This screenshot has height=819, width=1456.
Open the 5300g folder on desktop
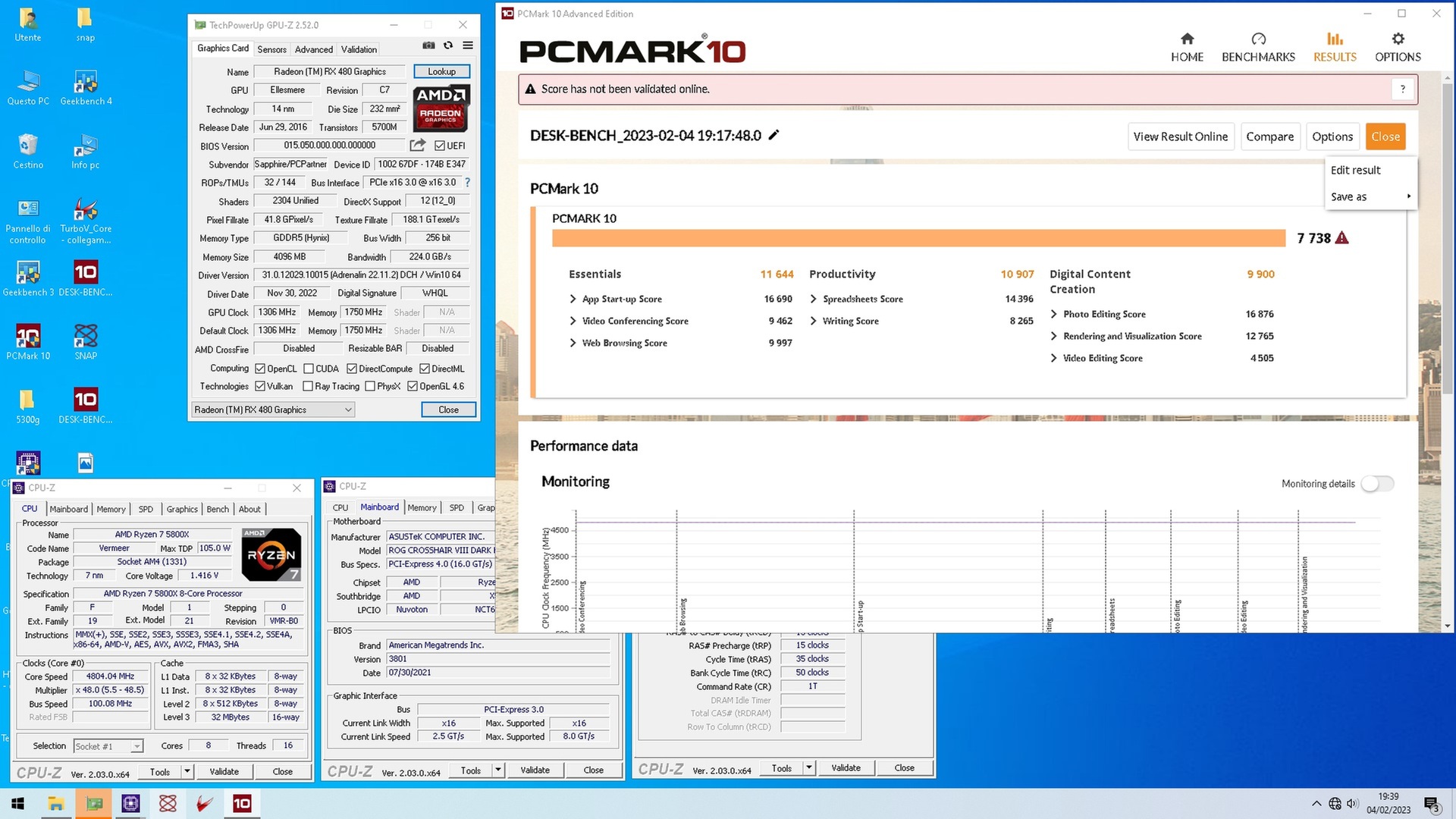point(28,406)
